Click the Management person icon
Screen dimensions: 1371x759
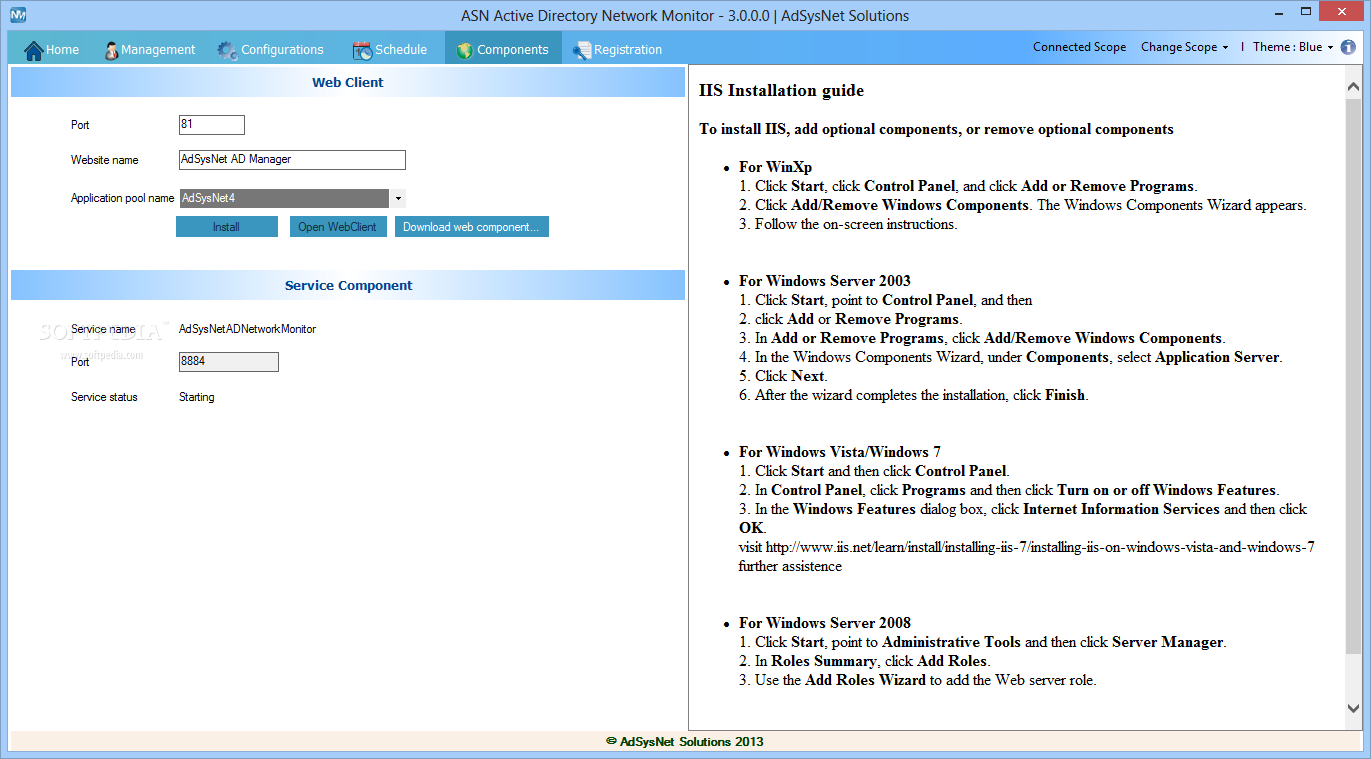(112, 50)
